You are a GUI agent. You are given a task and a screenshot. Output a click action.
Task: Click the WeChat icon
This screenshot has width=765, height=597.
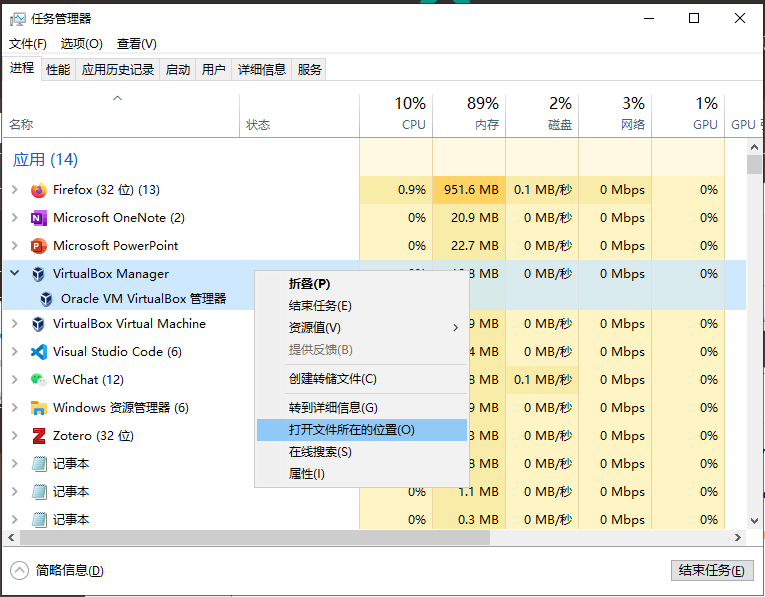(39, 379)
